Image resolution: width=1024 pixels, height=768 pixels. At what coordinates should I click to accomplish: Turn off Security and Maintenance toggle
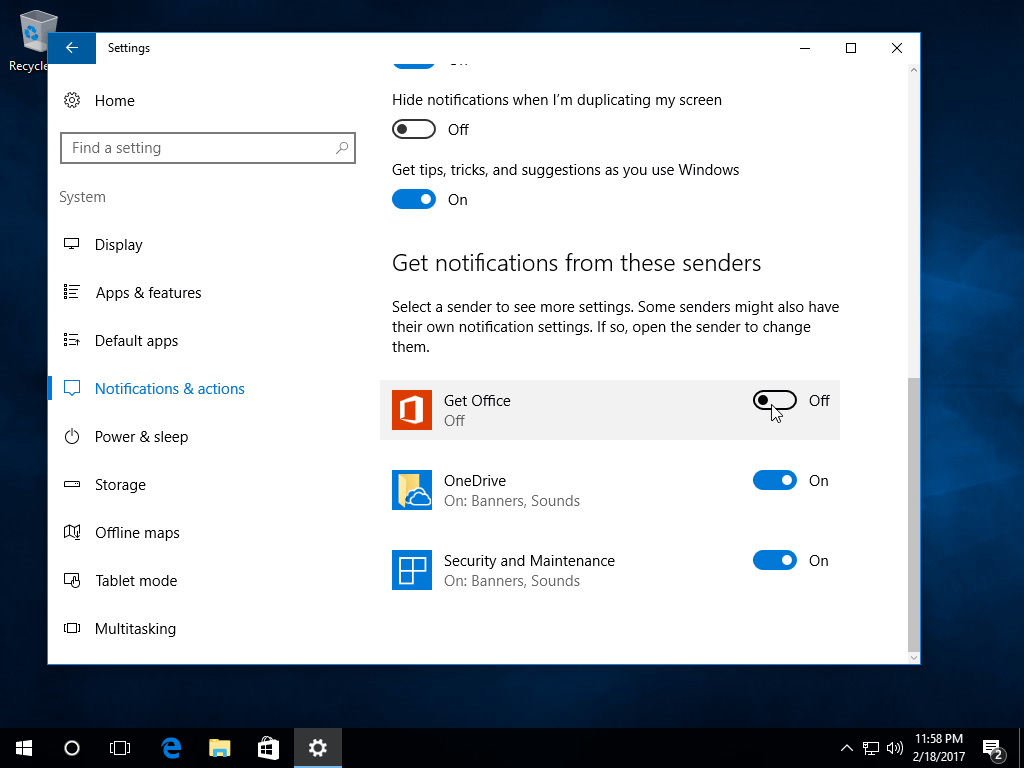(774, 561)
